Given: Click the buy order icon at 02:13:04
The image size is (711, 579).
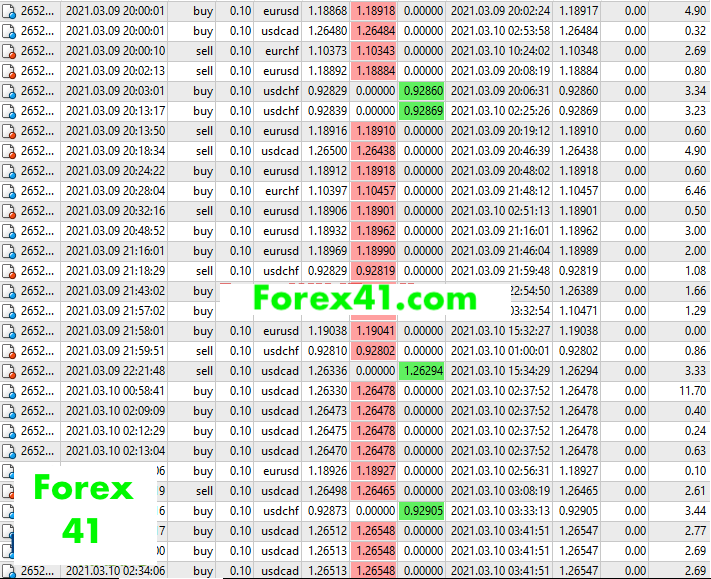Looking at the screenshot, I should coord(9,451).
